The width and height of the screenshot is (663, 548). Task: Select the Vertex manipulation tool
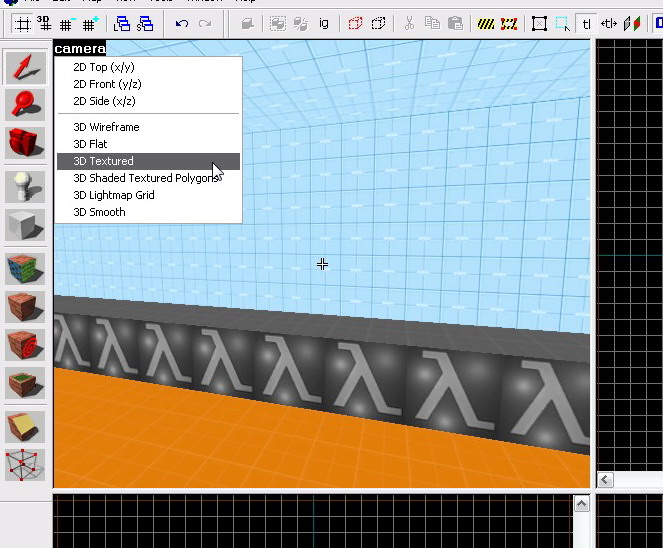click(25, 465)
